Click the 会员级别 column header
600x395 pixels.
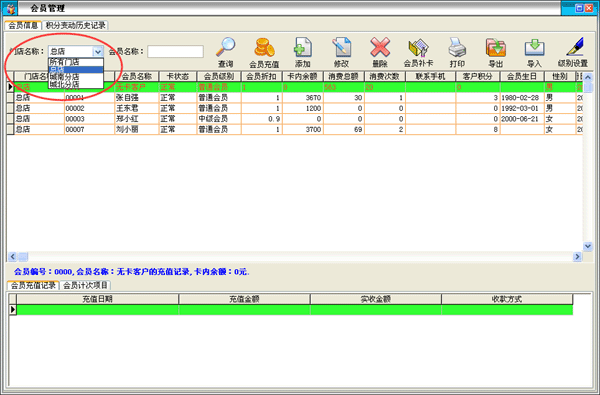(219, 77)
